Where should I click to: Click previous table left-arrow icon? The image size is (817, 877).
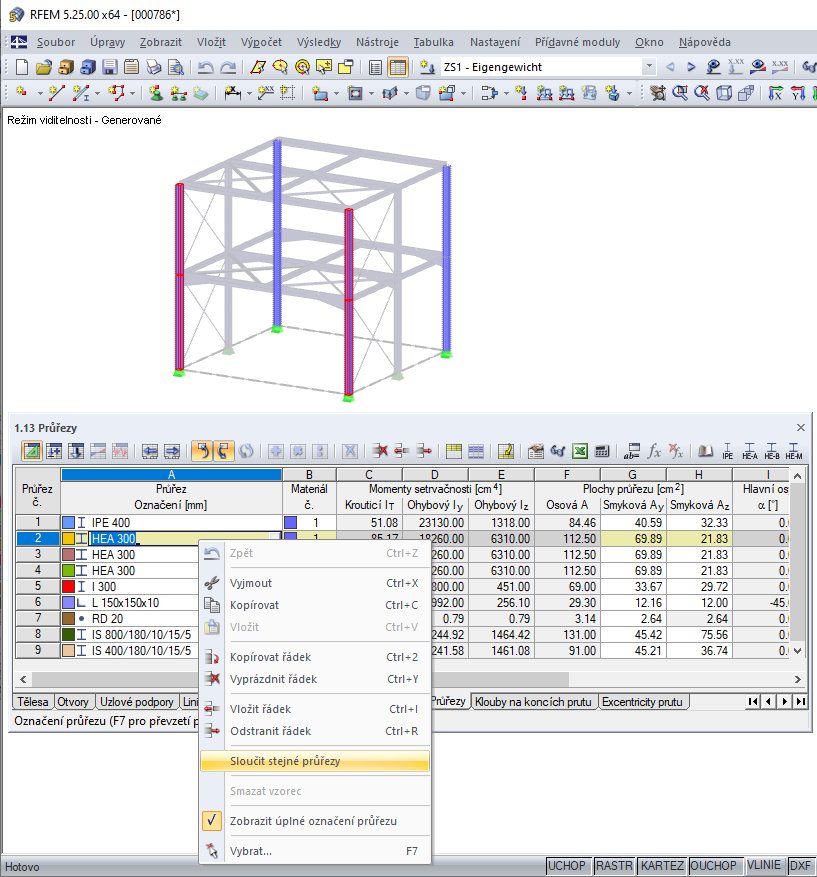click(150, 451)
